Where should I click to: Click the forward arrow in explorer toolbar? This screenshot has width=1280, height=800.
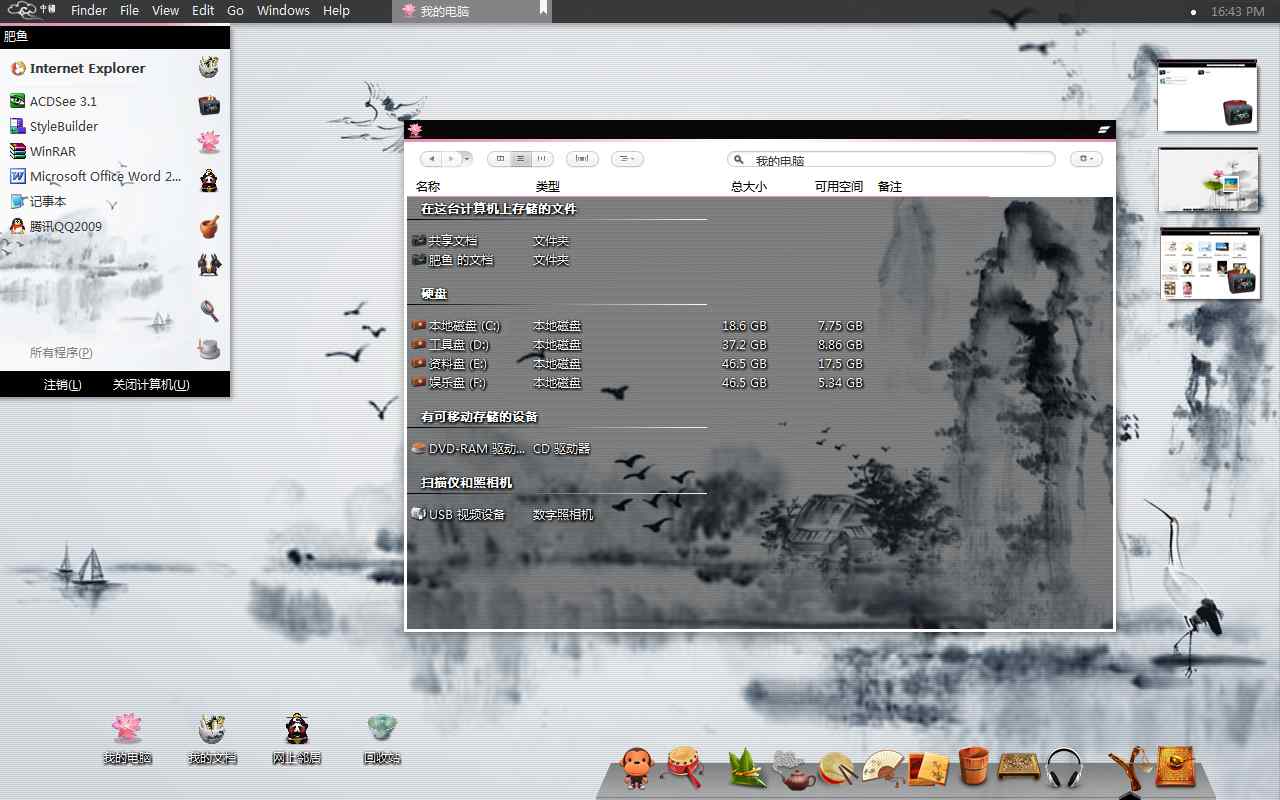(x=452, y=159)
